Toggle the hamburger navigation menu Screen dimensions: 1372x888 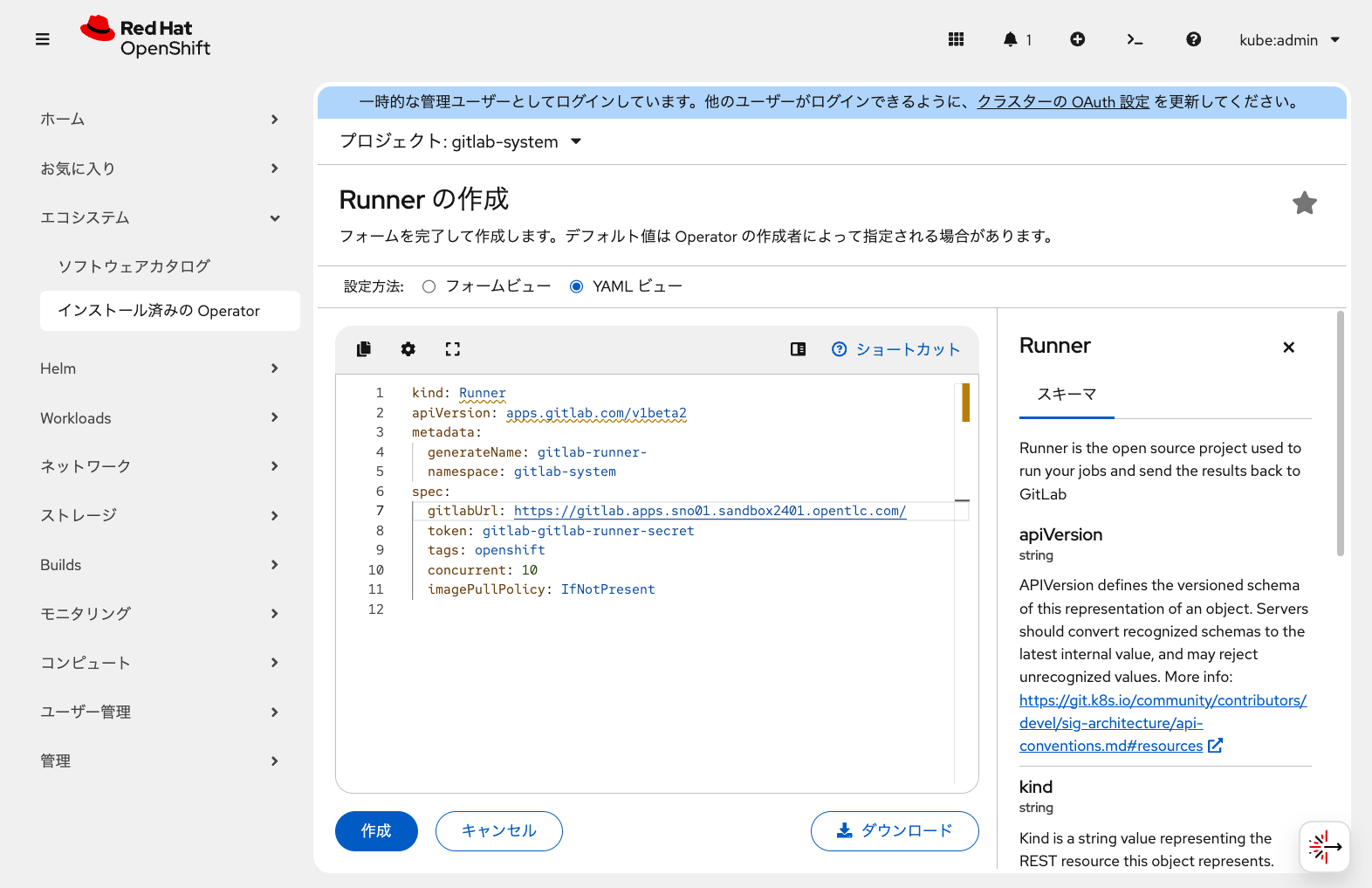point(42,39)
